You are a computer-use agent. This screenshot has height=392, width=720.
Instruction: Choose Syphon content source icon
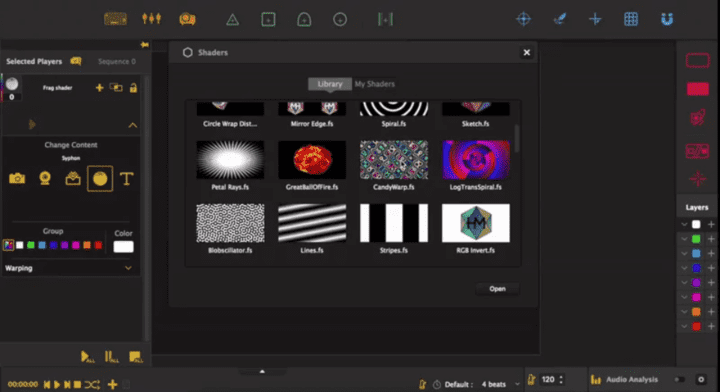tap(73, 178)
